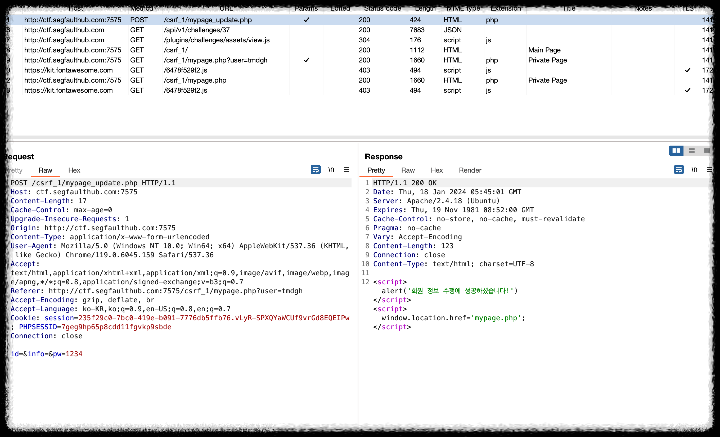720x437 pixels.
Task: Select the /plugins/challenges/assets/view.js request row
Action: pyautogui.click(x=358, y=40)
